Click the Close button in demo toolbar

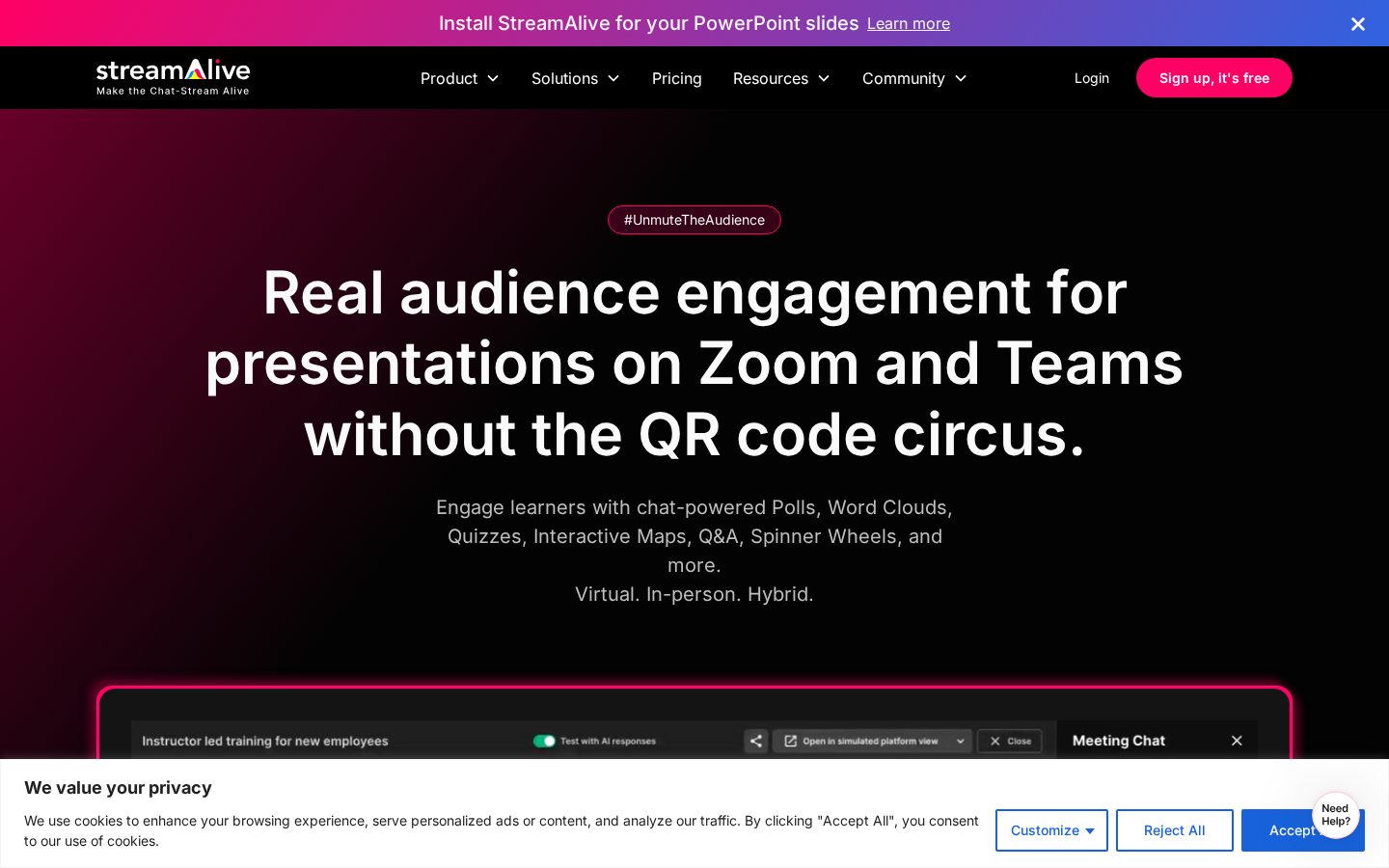coord(1010,741)
